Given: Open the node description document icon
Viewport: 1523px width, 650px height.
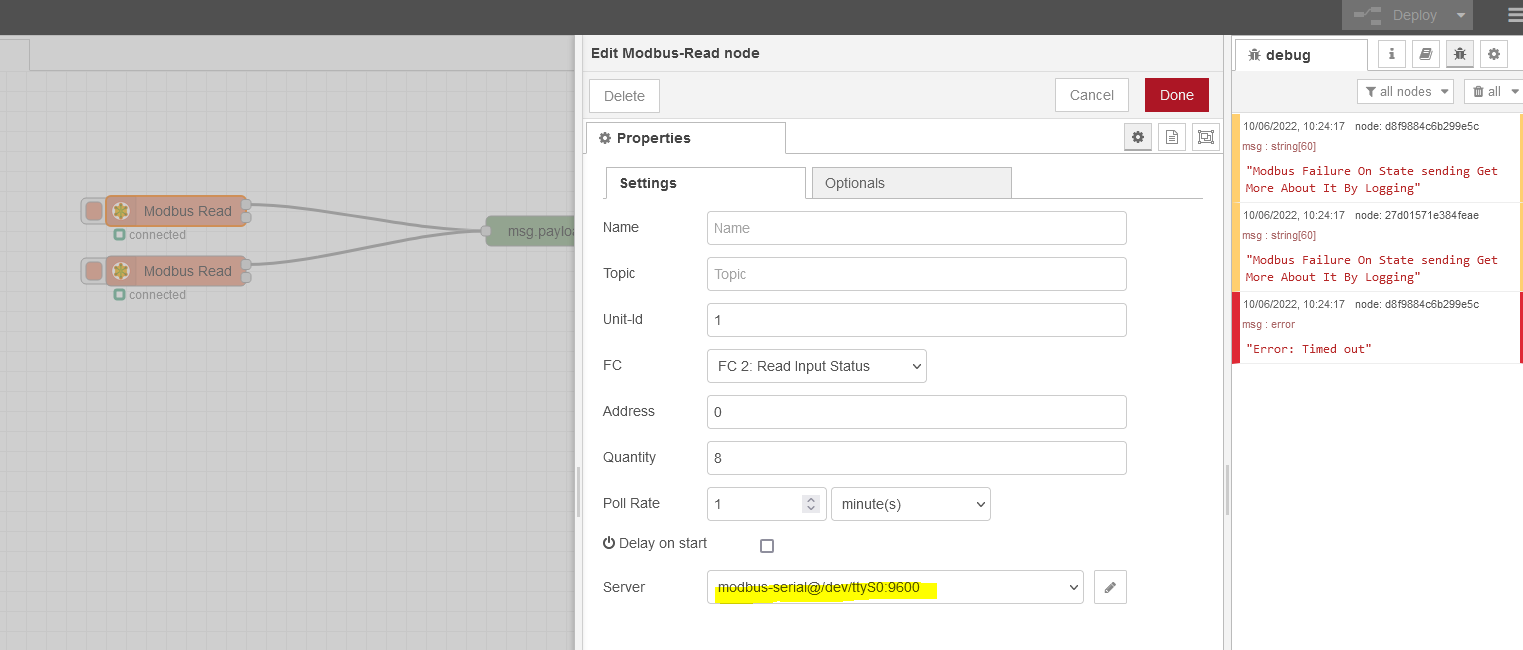Looking at the screenshot, I should click(x=1172, y=138).
